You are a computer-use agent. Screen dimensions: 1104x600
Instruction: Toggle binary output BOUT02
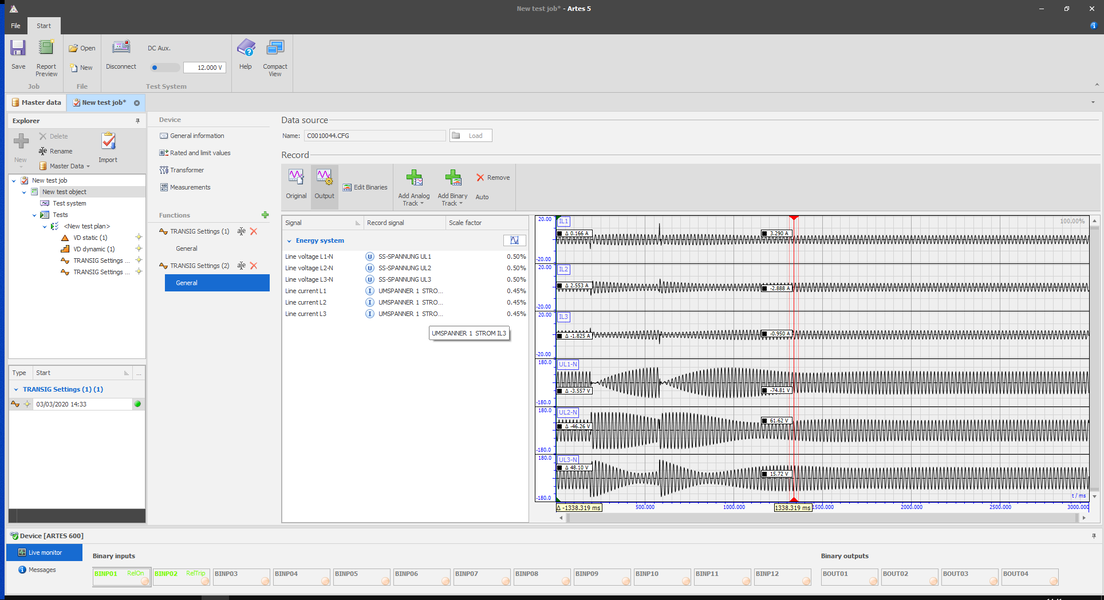[909, 577]
